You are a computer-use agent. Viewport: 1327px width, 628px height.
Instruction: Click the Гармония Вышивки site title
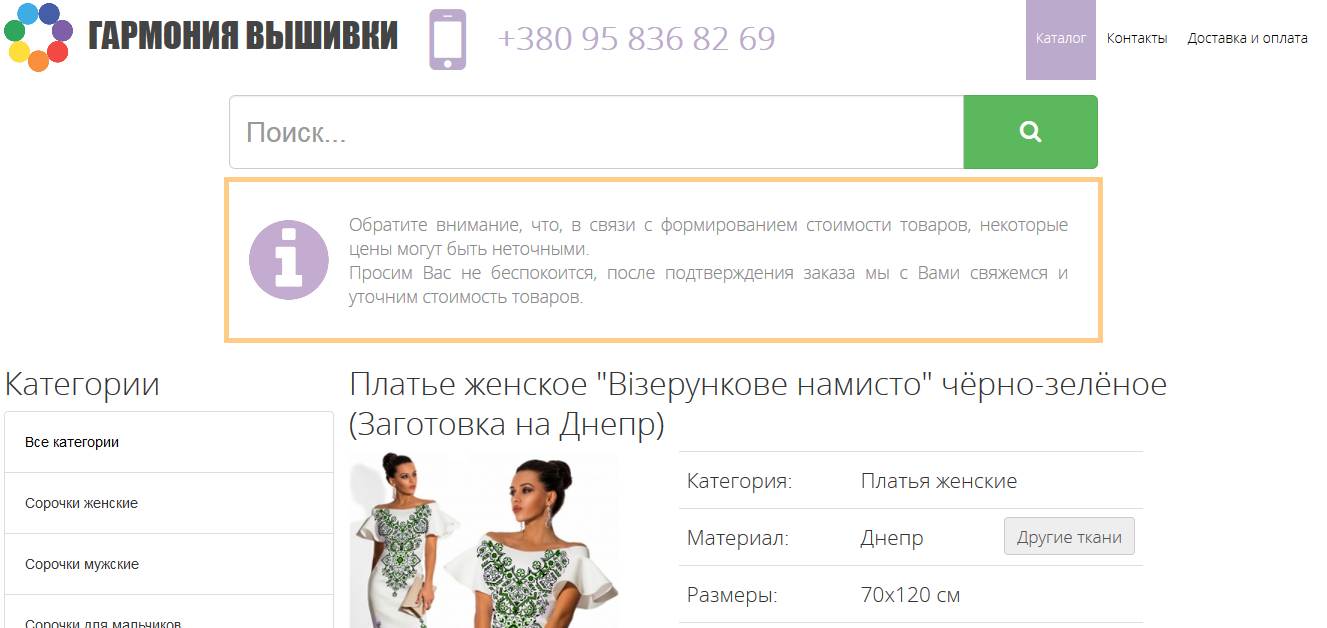(x=243, y=36)
